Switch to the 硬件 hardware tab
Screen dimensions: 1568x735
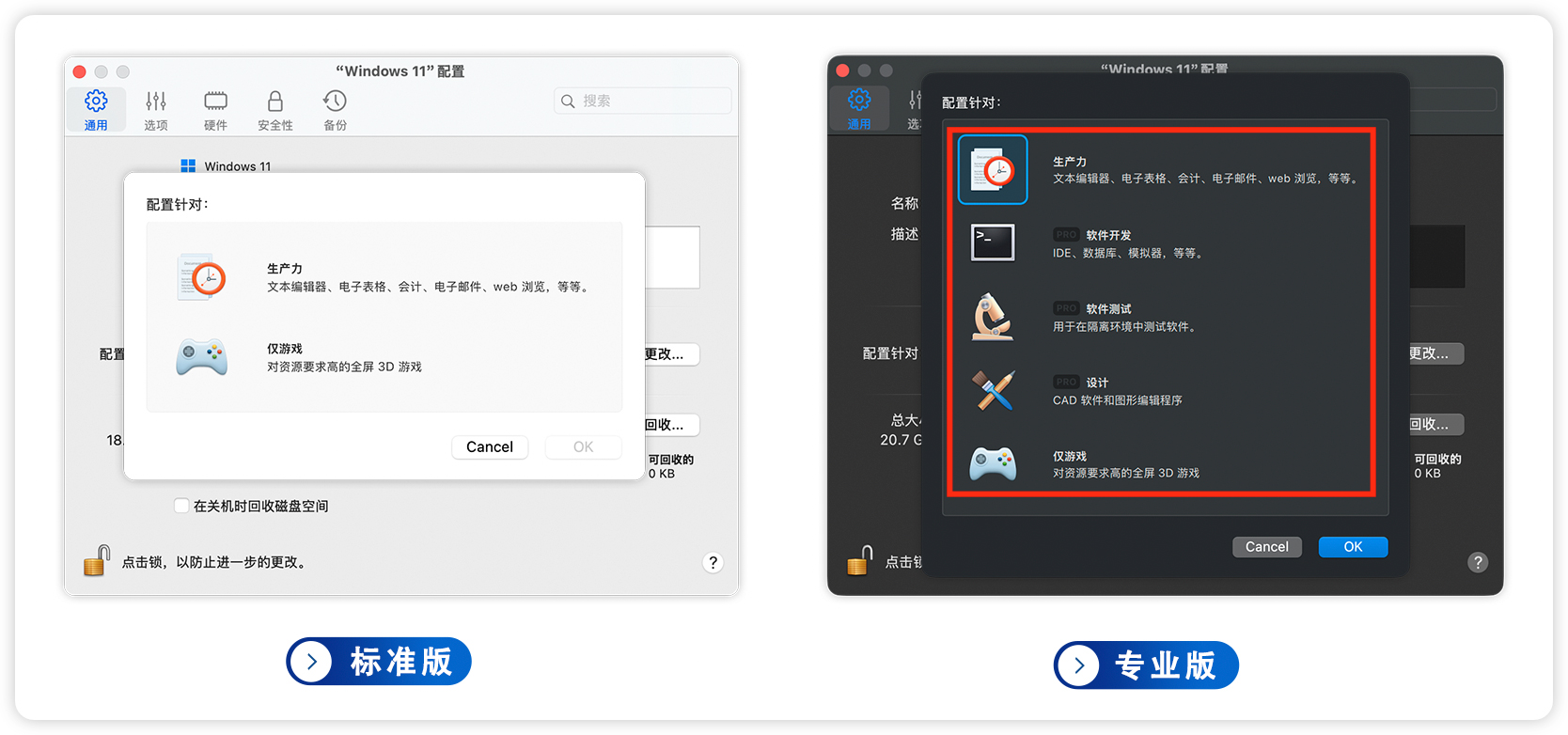click(215, 110)
